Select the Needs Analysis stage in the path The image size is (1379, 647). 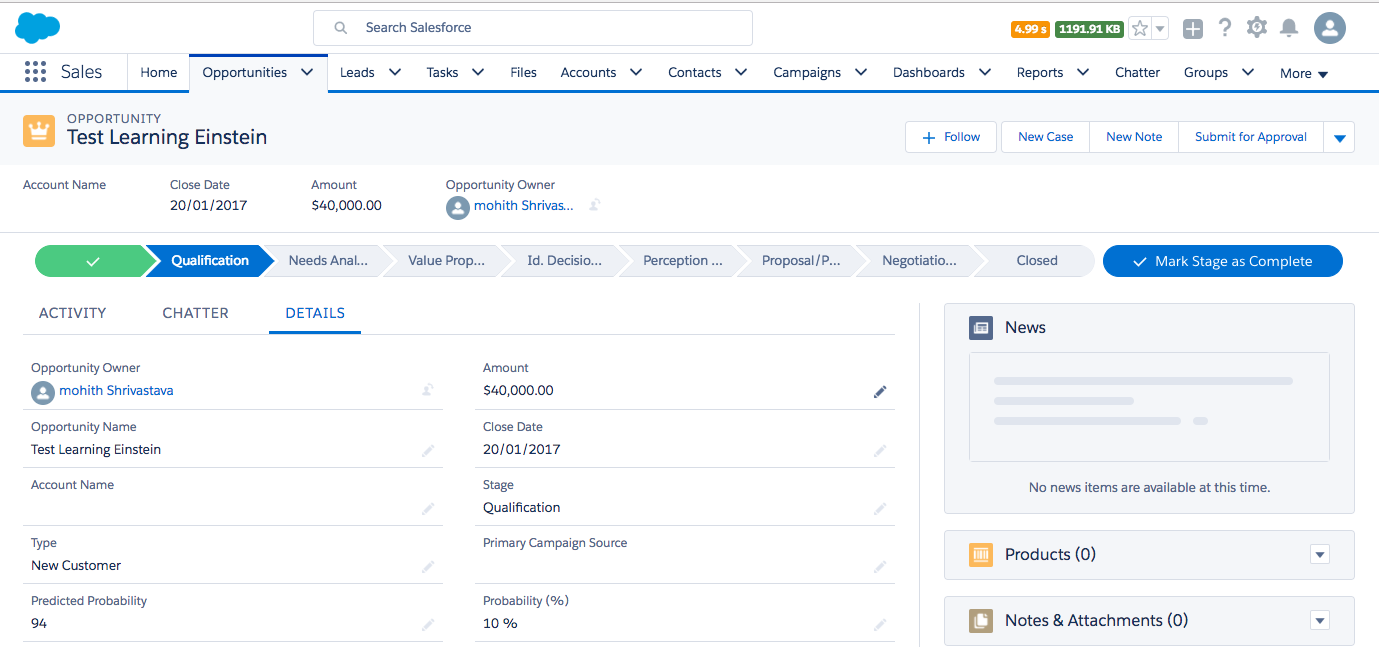328,261
